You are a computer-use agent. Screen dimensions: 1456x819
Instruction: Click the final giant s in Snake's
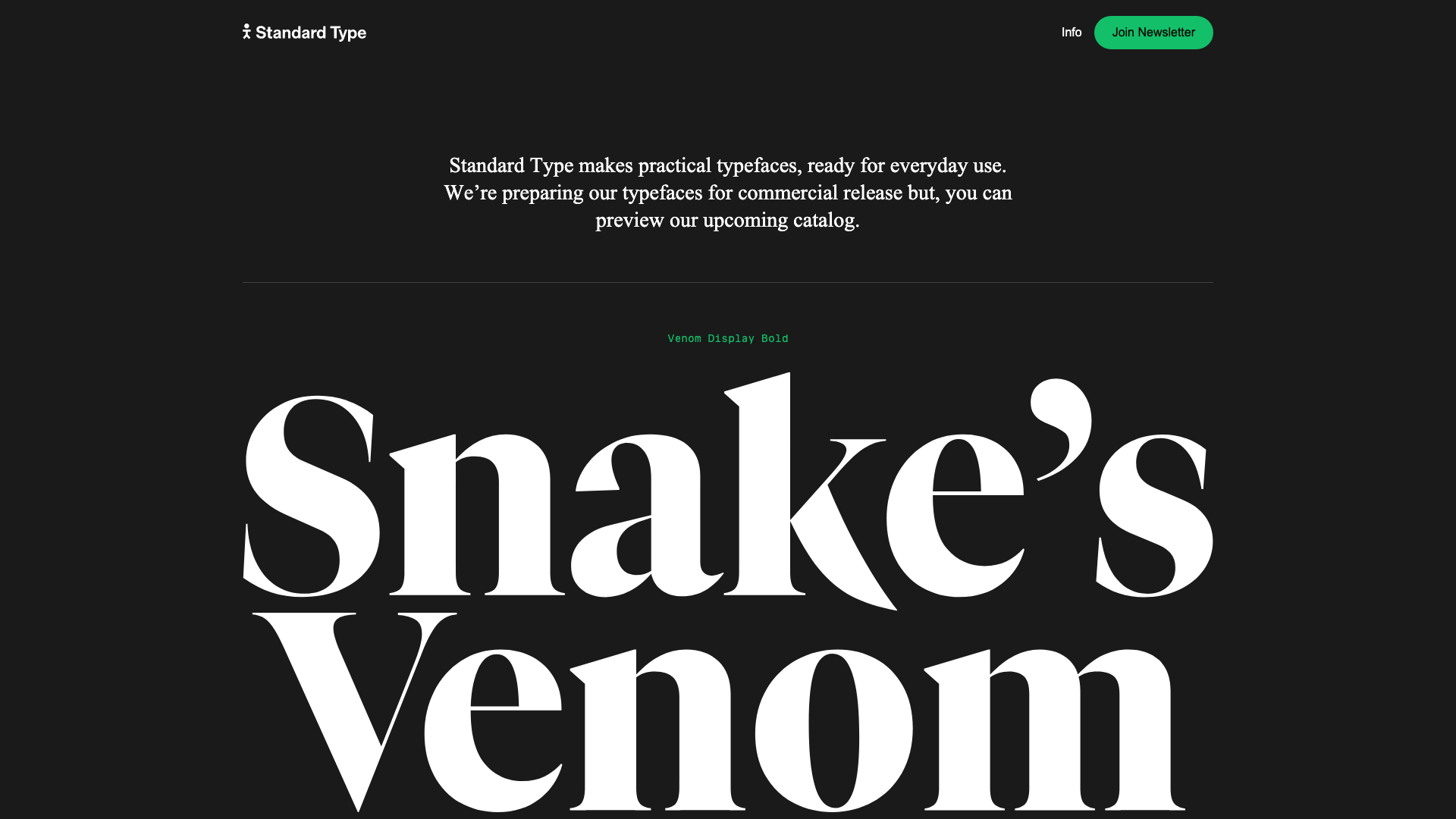click(1154, 516)
